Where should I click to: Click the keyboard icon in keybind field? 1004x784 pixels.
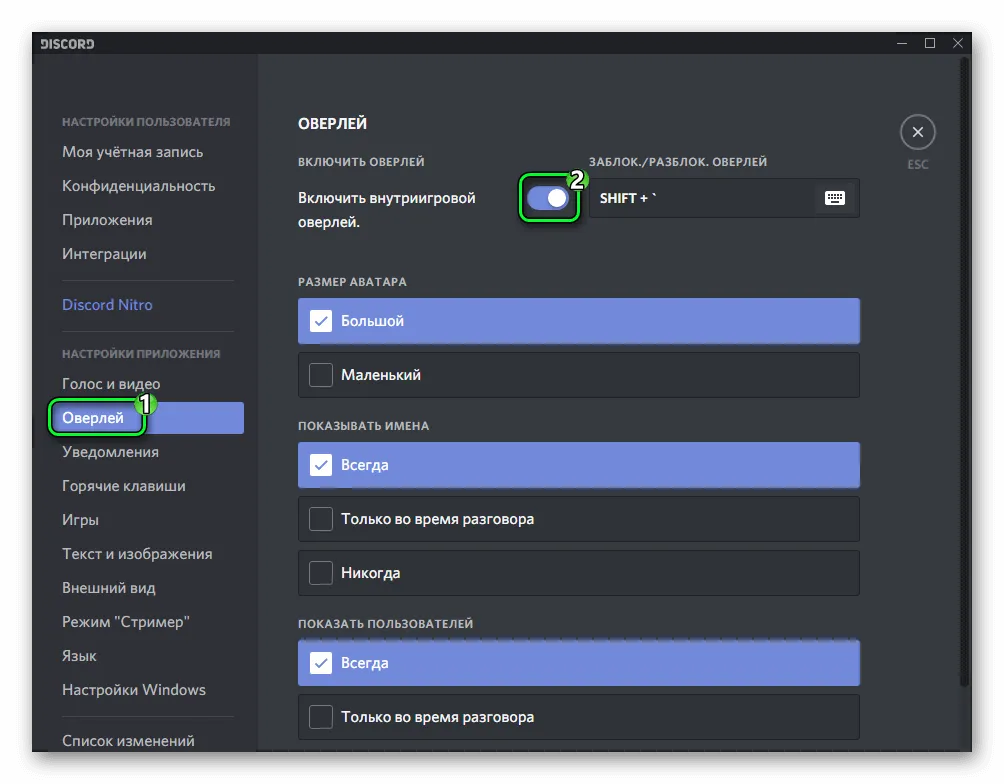pyautogui.click(x=834, y=198)
